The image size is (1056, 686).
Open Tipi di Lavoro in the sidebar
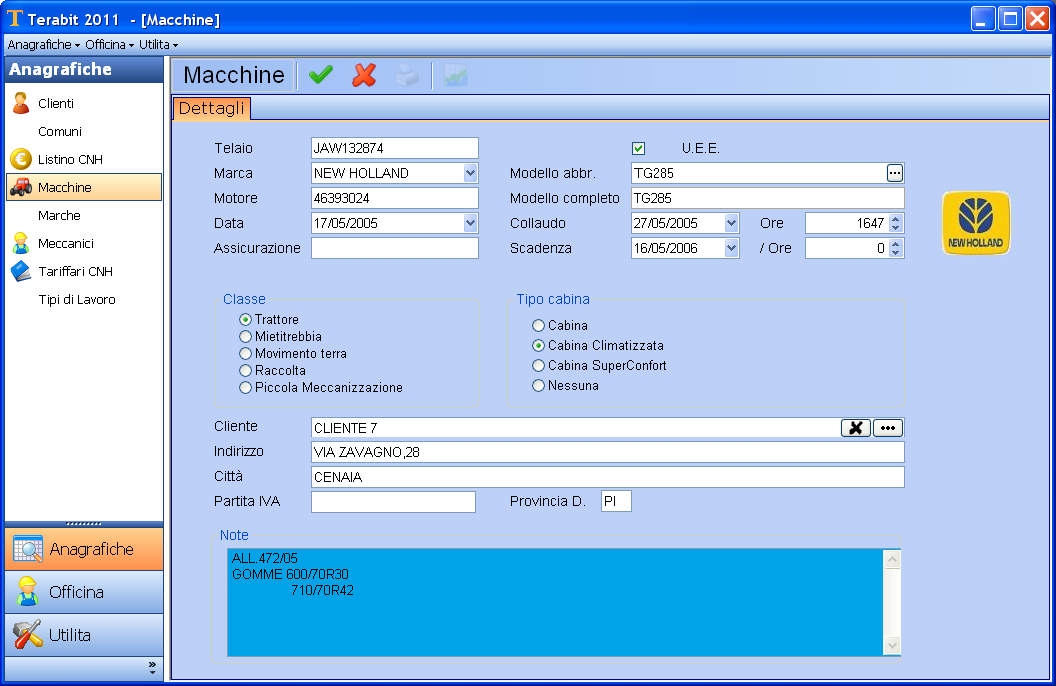pyautogui.click(x=77, y=300)
